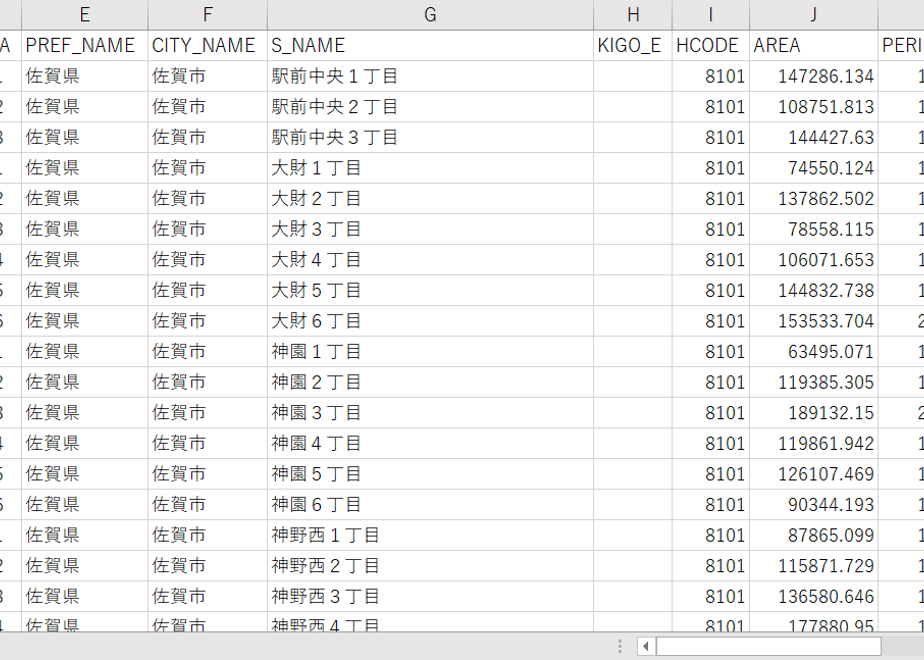Select cell 大財４丁目

[430, 260]
